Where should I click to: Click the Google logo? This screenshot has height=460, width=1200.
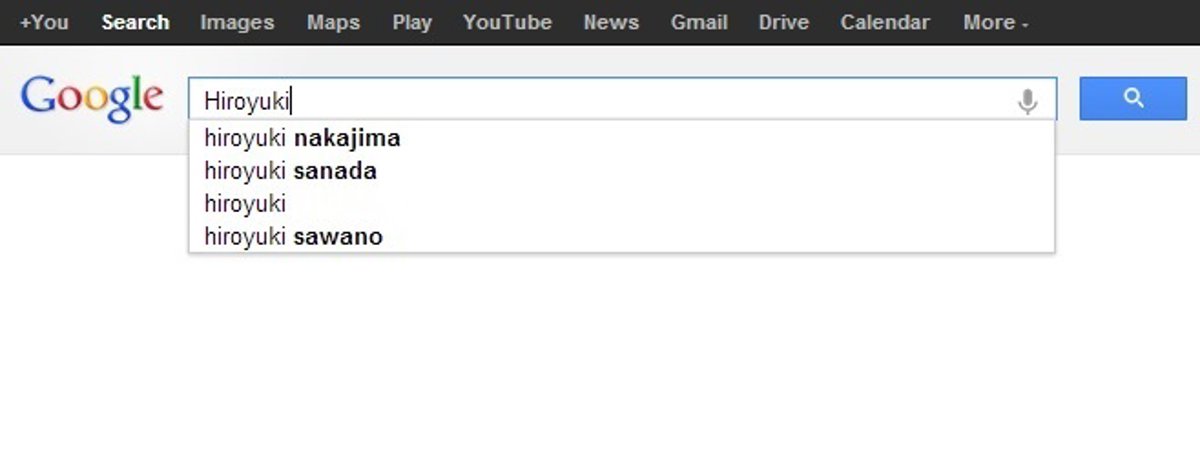pos(92,98)
